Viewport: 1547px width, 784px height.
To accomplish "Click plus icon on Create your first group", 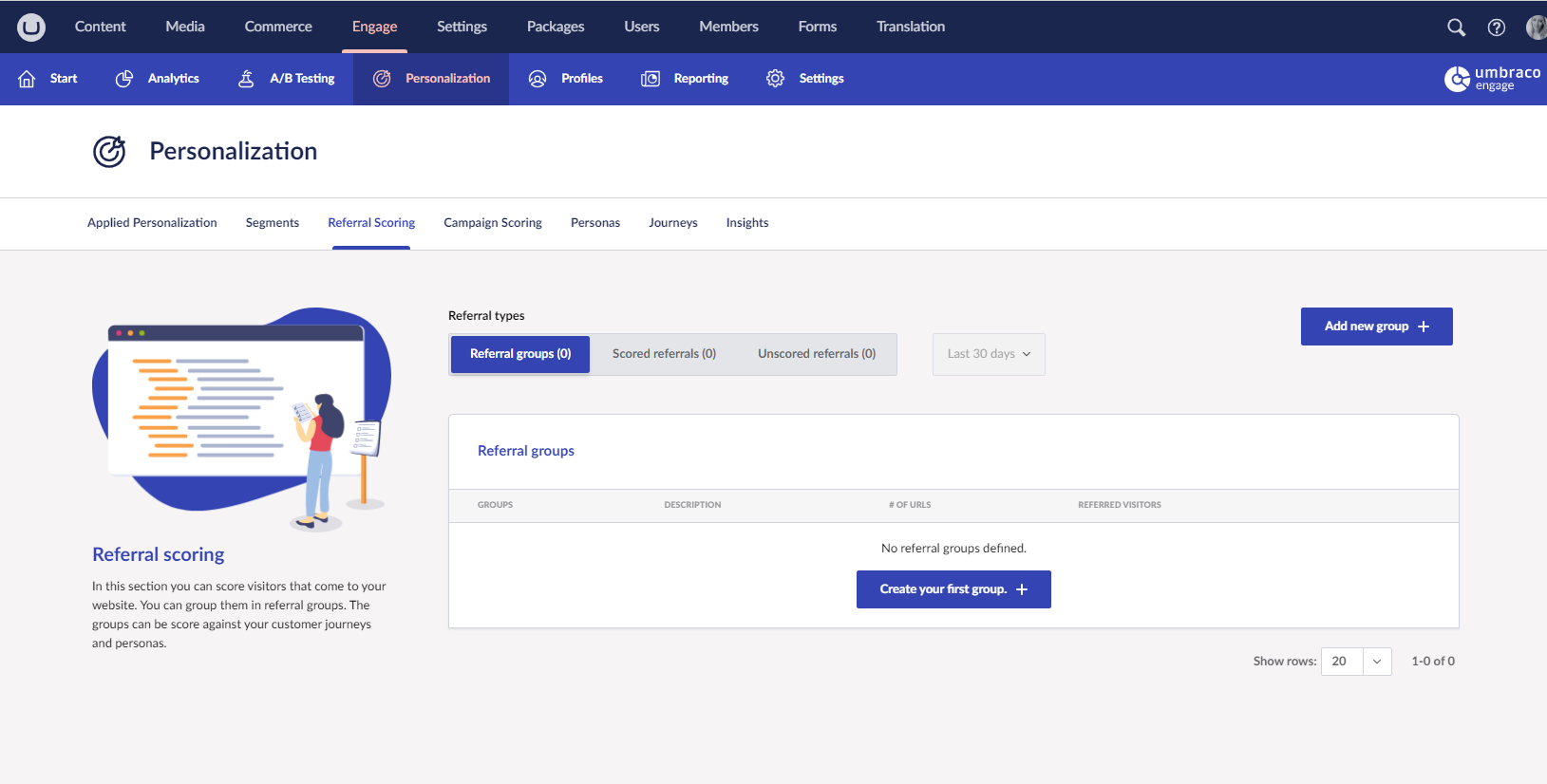I will coord(1022,589).
